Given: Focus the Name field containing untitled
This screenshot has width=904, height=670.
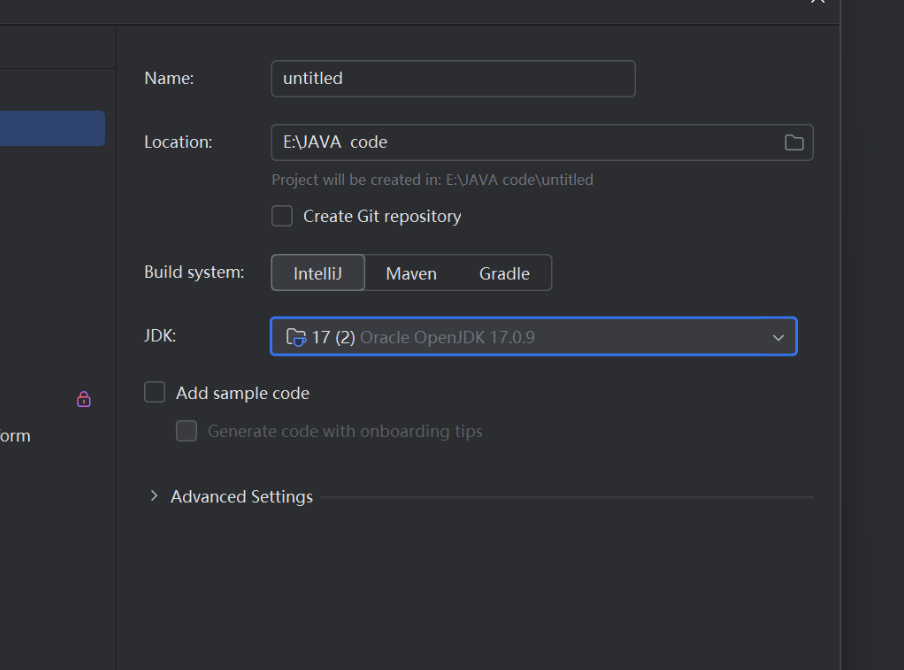Looking at the screenshot, I should coord(453,78).
